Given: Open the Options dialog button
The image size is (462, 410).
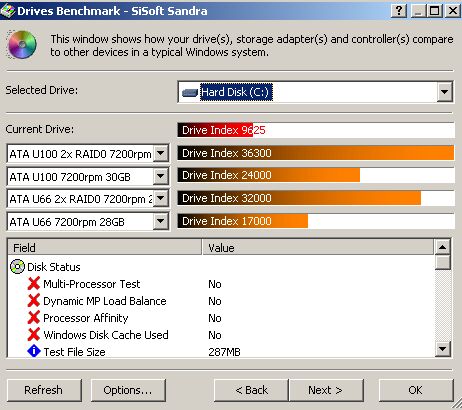Looking at the screenshot, I should coord(128,390).
